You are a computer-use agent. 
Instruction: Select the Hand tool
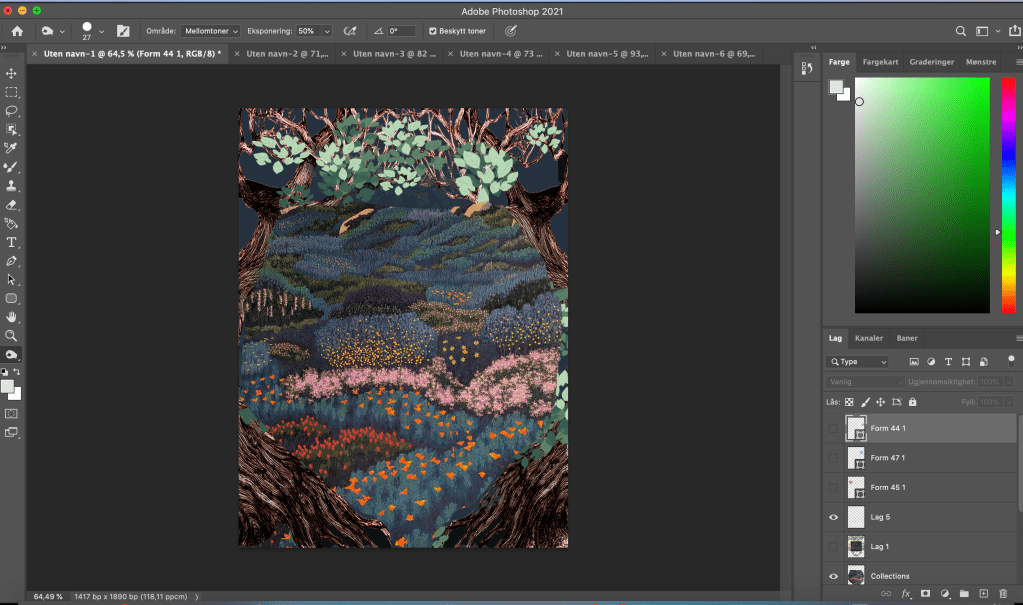tap(12, 317)
